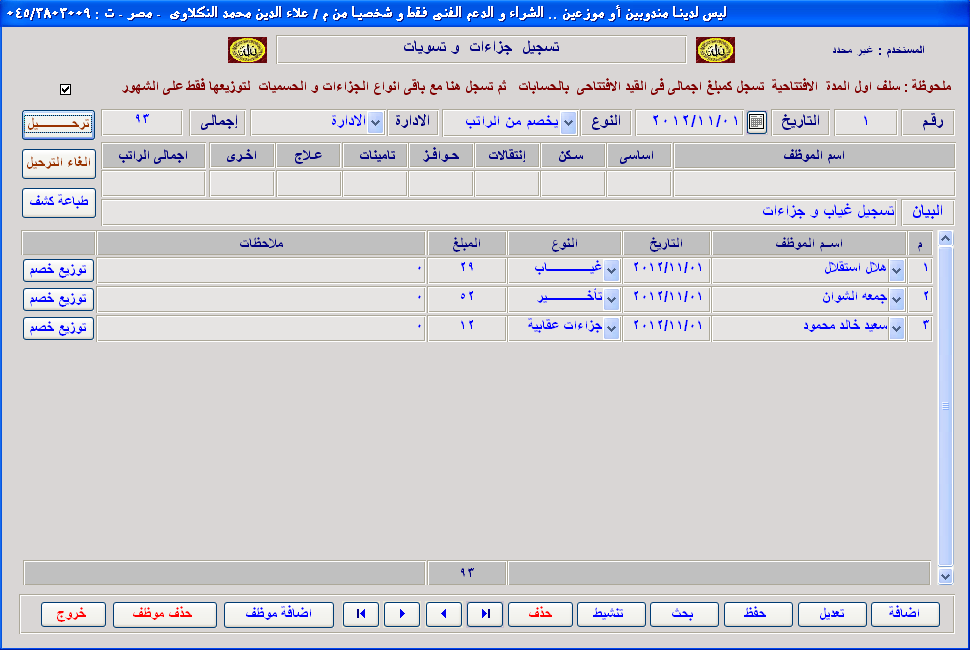This screenshot has width=970, height=650.
Task: Click the left emblem logo beside the title
Action: click(243, 50)
